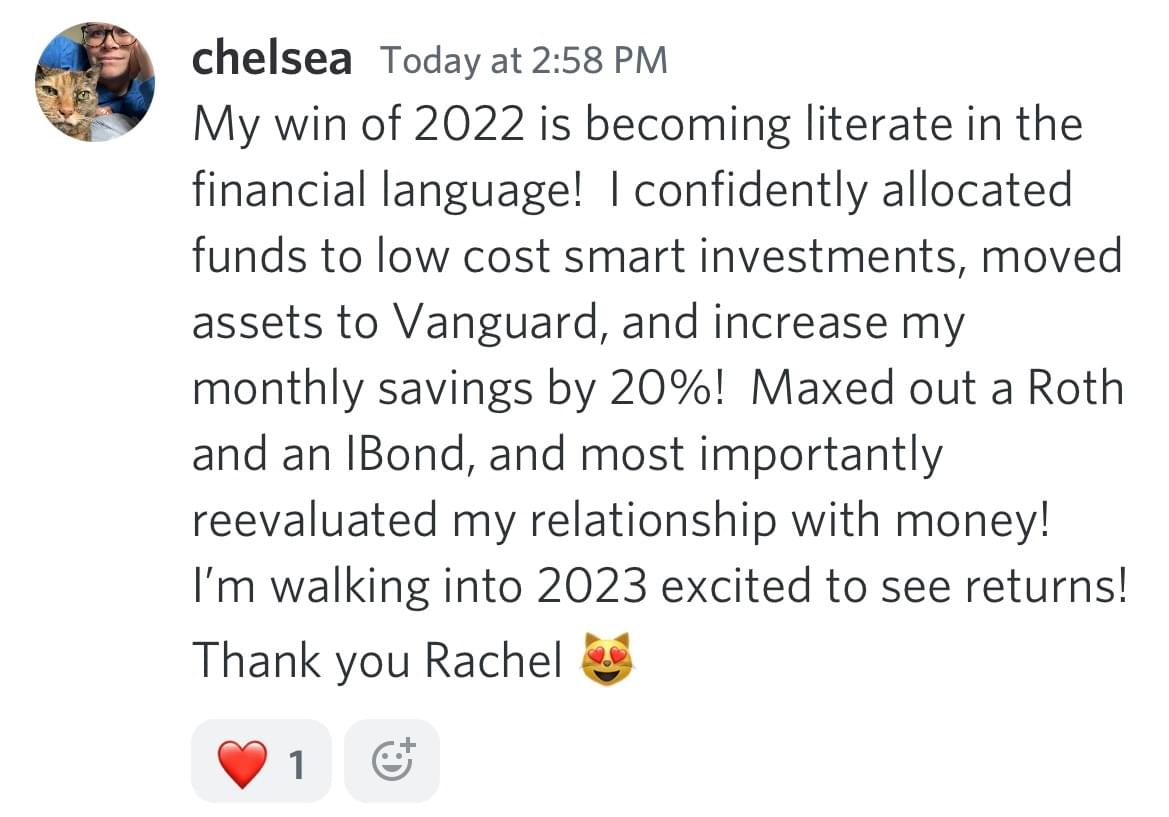
Task: Click the year 2023 in the message
Action: (591, 588)
